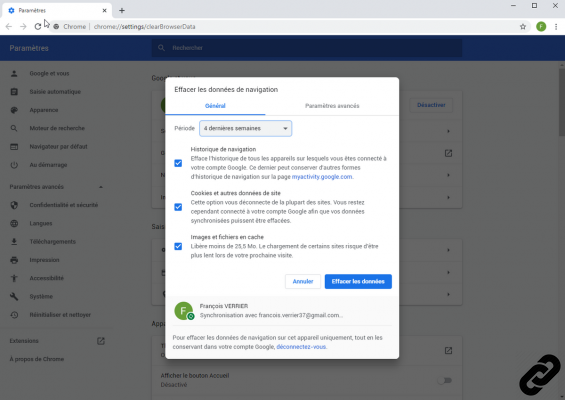Viewport: 565px width, 400px height.
Task: Click the Extensions sidebar entry
Action: (x=24, y=341)
